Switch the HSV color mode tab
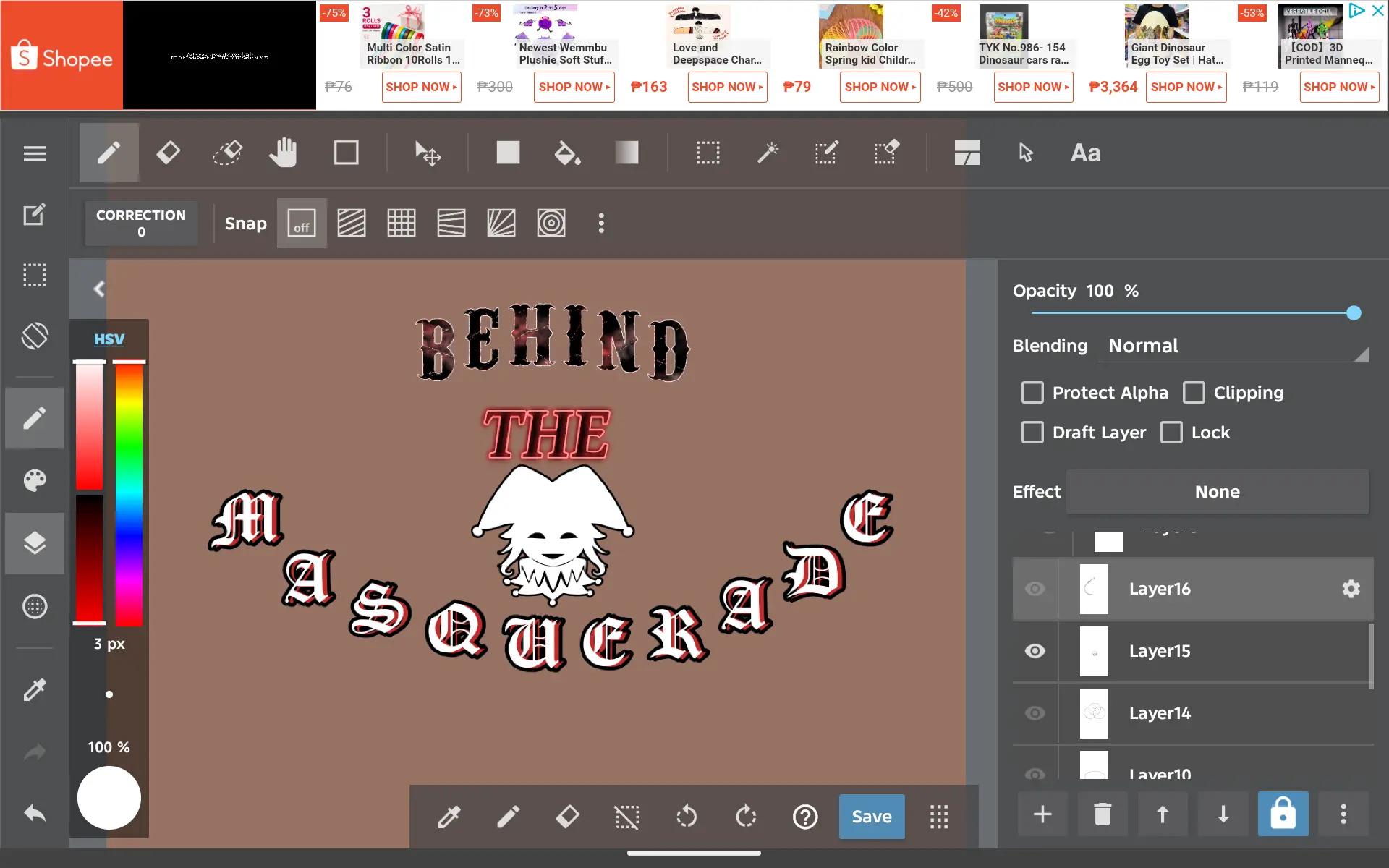Screen dimensions: 1389x868 [109, 339]
